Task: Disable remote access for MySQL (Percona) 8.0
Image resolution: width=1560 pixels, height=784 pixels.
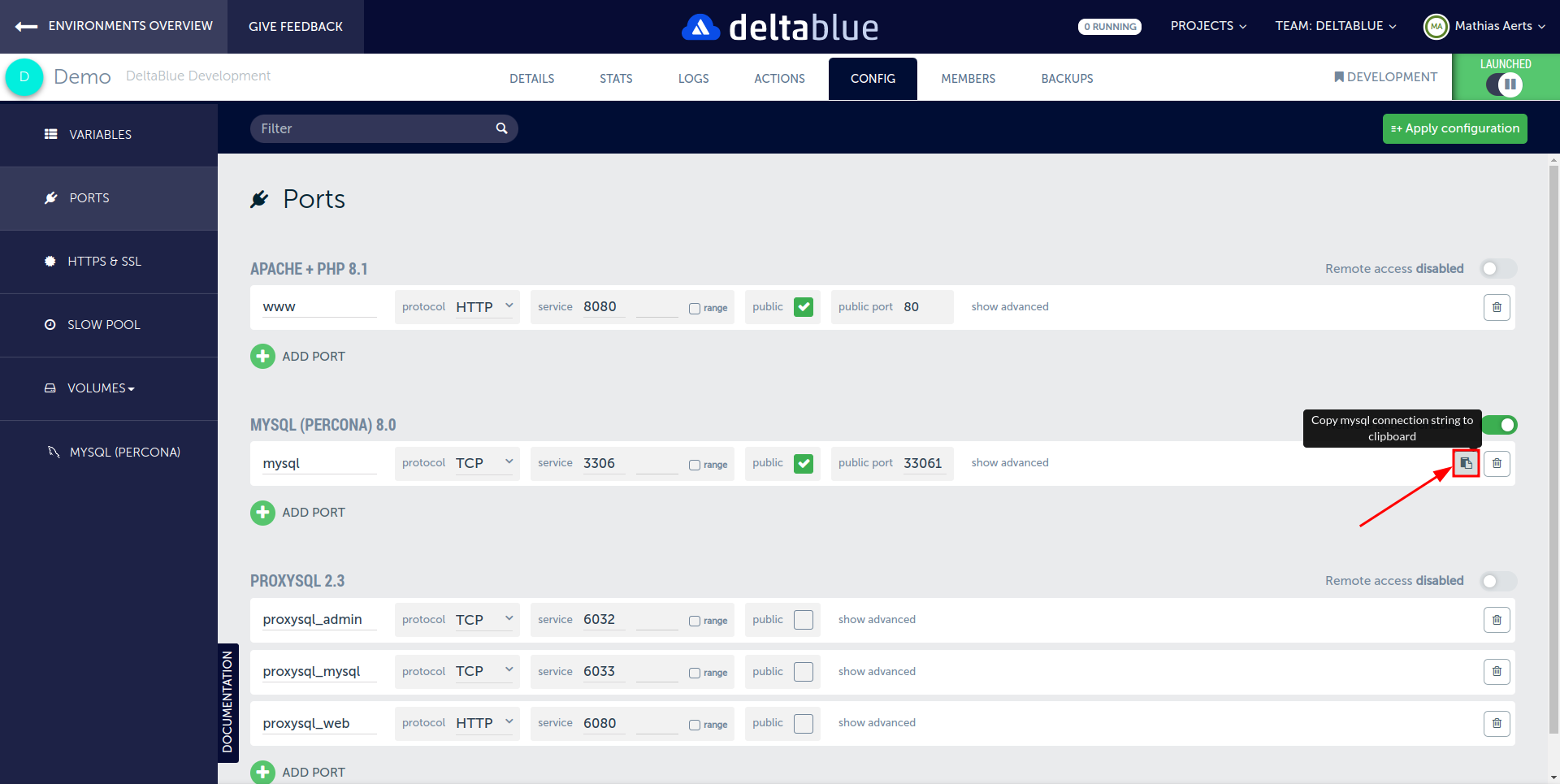Action: [x=1499, y=425]
